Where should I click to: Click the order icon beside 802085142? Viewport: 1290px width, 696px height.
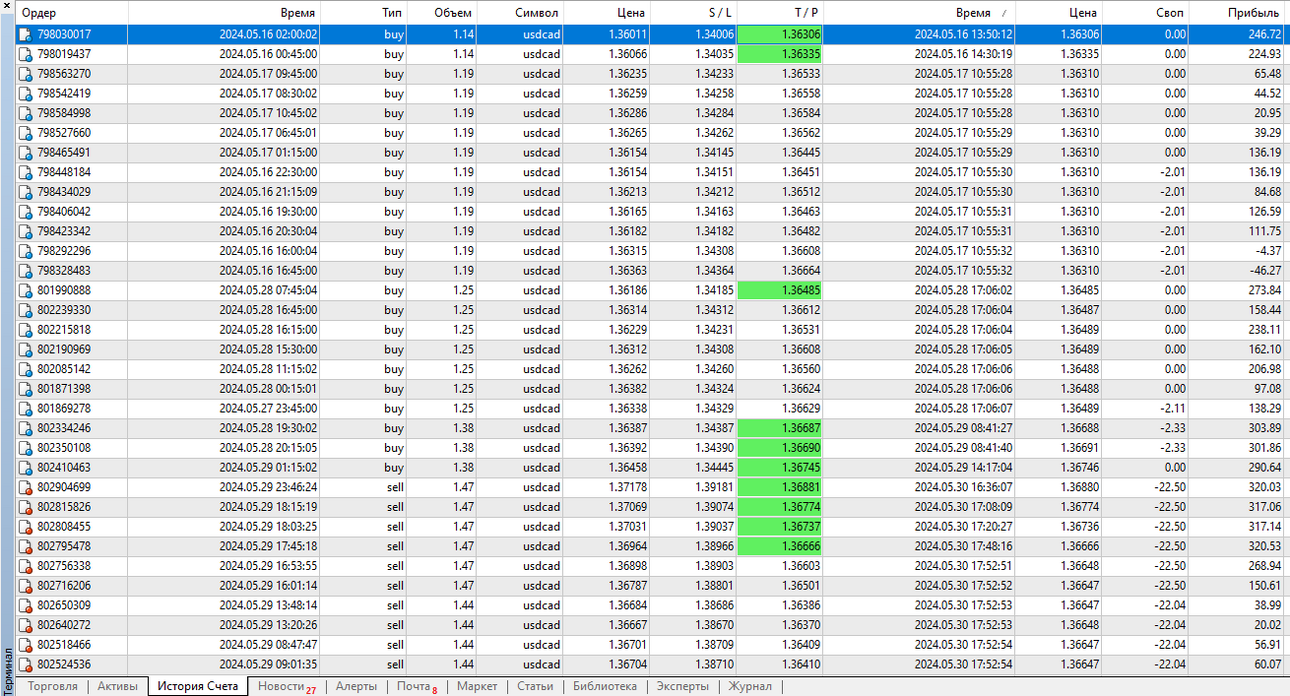[25, 369]
